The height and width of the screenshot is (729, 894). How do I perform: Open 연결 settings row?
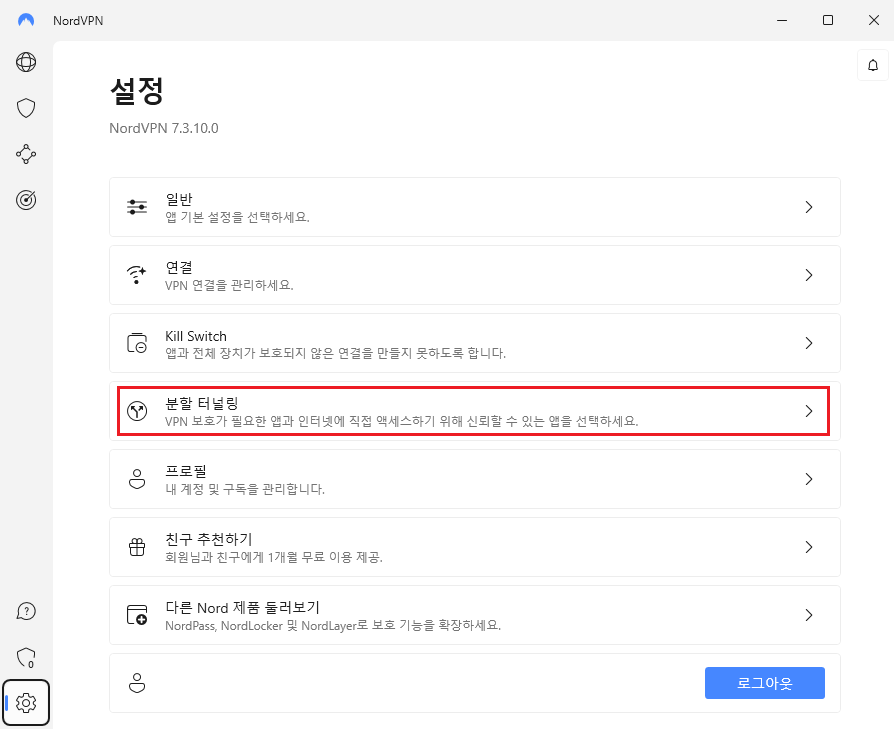pos(474,275)
